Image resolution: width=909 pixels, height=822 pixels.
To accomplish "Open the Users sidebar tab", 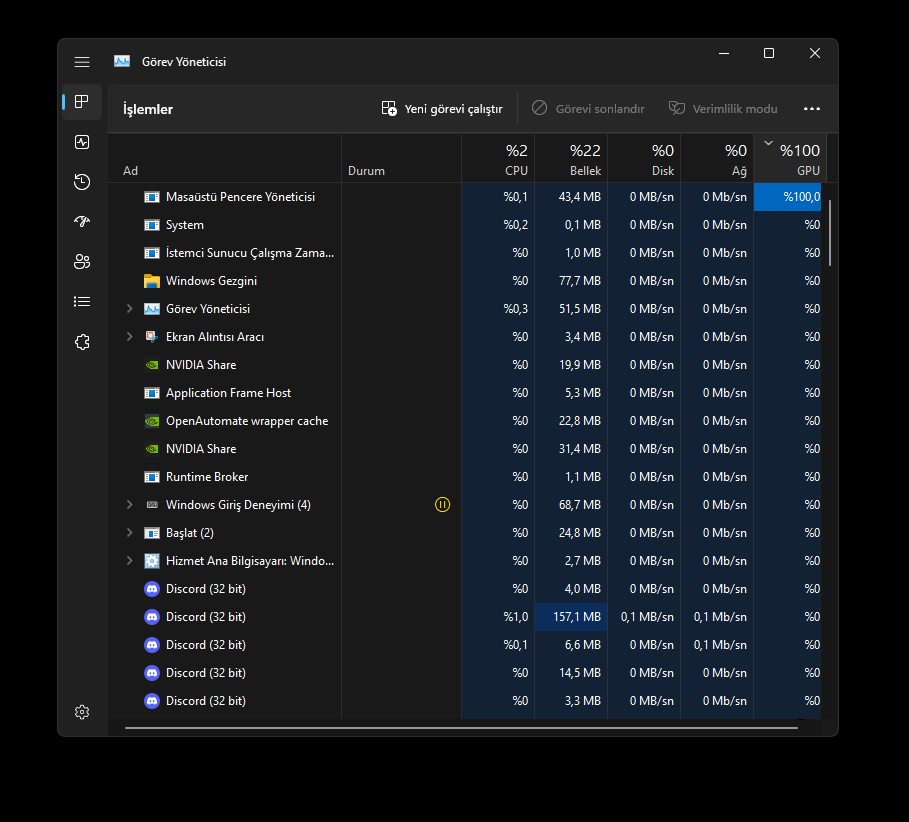I will point(82,261).
